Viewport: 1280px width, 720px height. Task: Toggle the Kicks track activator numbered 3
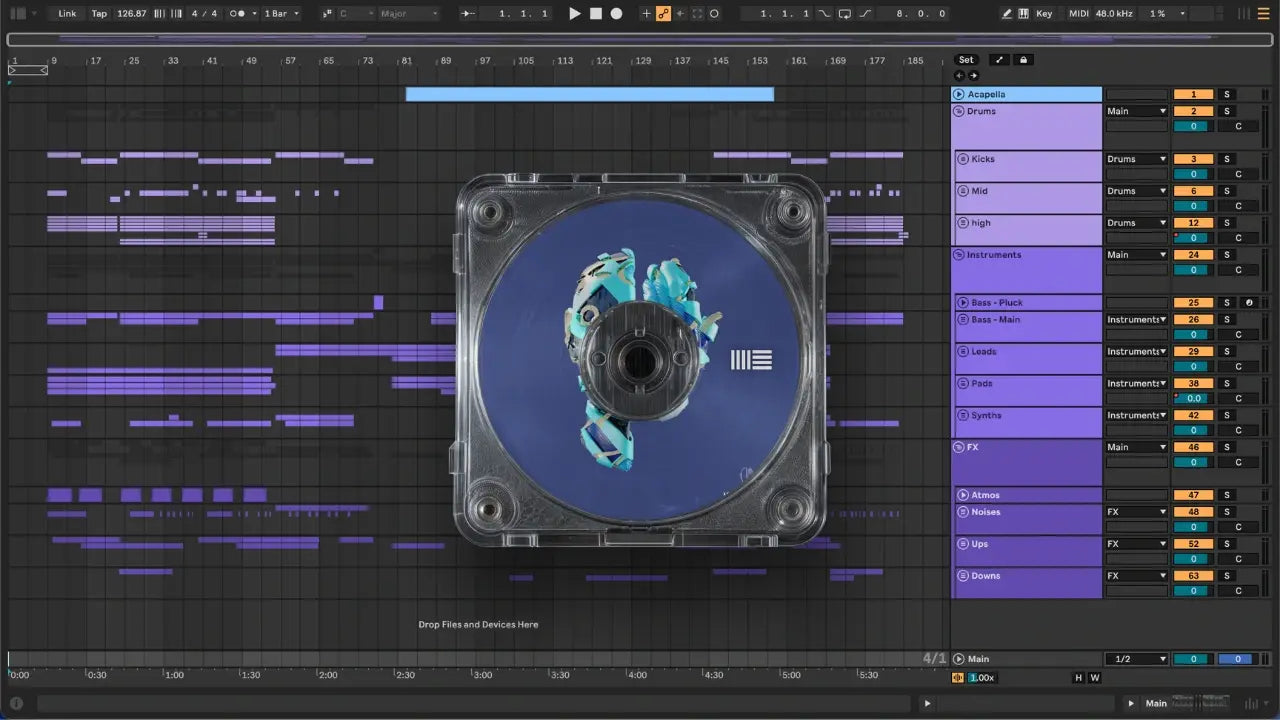tap(1193, 159)
